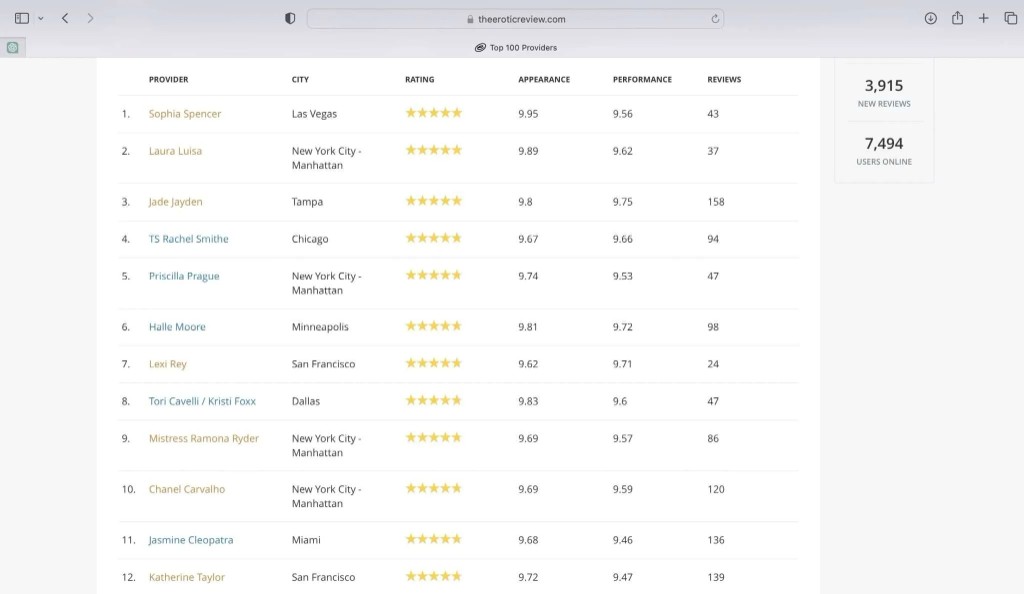Open the Share menu
The width and height of the screenshot is (1024, 594).
957,18
